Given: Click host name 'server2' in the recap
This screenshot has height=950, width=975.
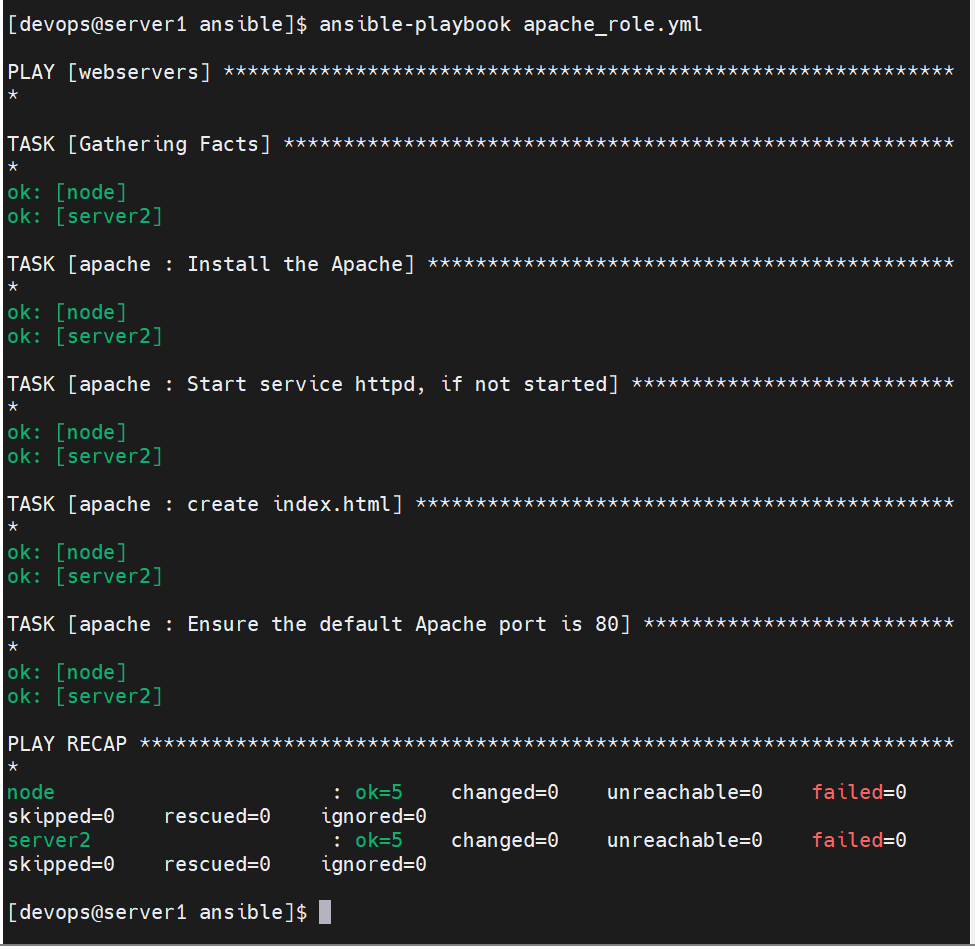Looking at the screenshot, I should (49, 841).
